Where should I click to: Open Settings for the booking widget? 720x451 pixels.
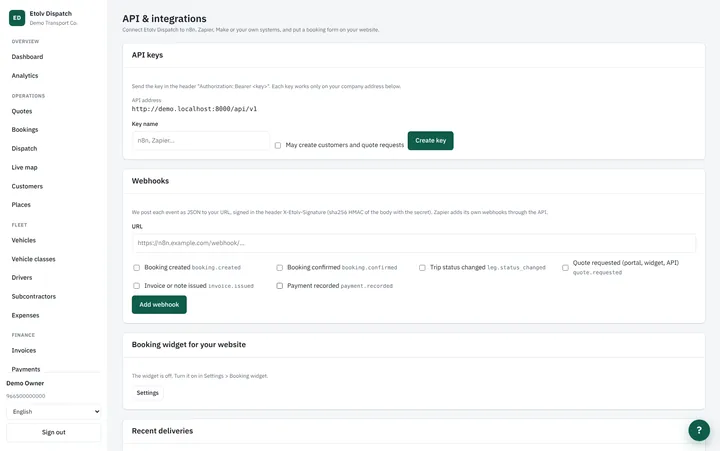tap(147, 393)
